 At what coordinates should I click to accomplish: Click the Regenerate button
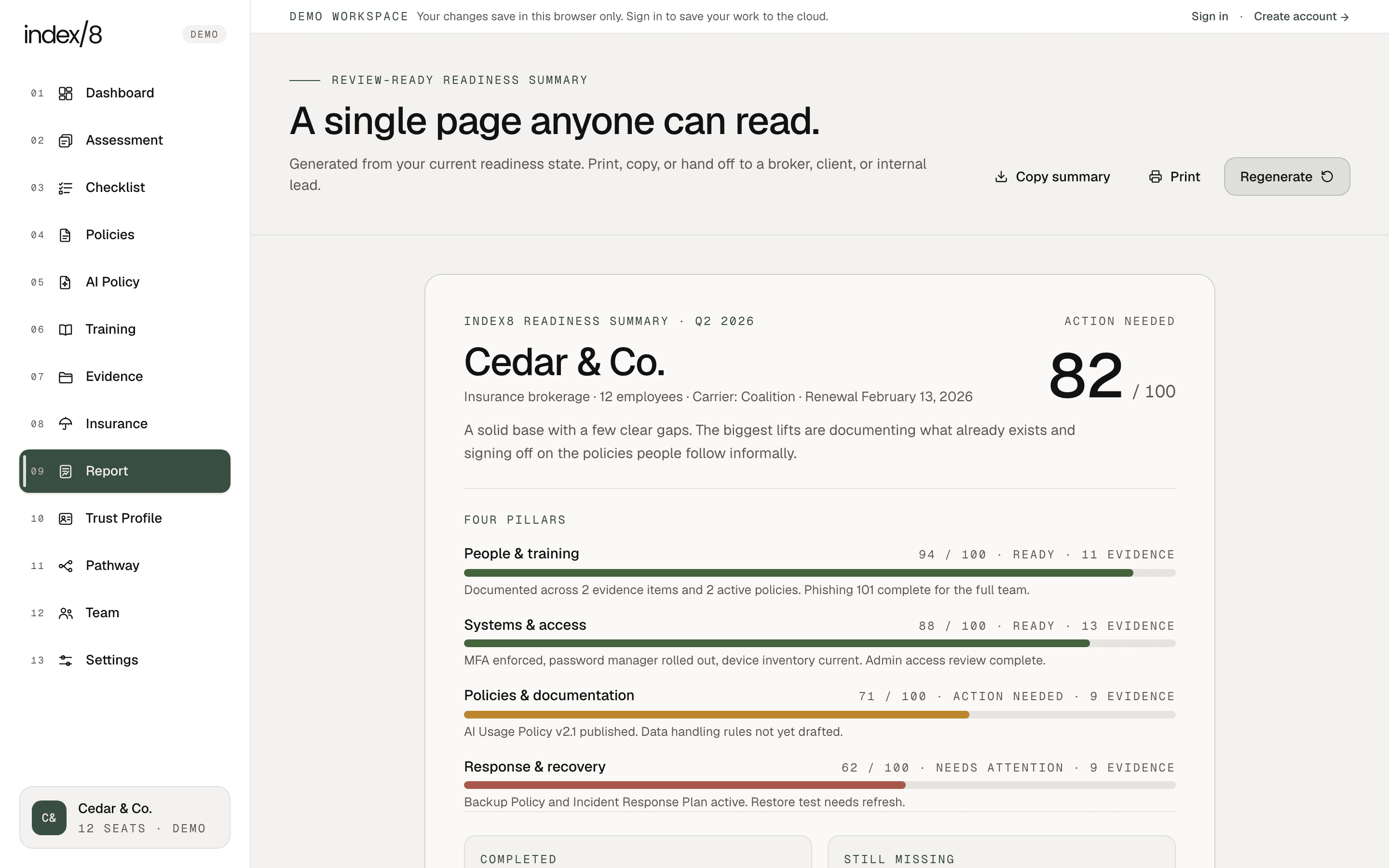(x=1287, y=177)
